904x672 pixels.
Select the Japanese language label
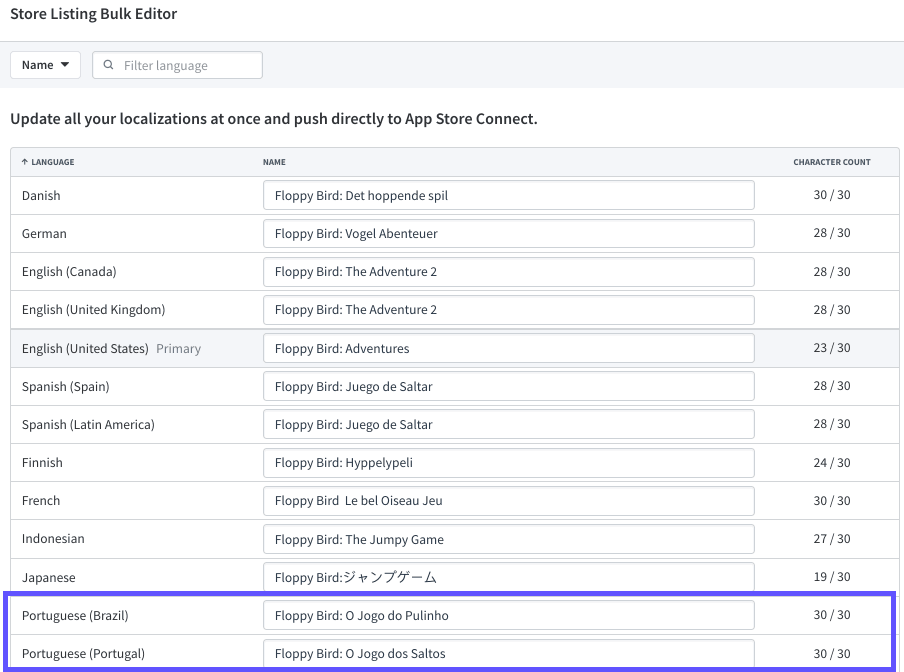(x=48, y=577)
